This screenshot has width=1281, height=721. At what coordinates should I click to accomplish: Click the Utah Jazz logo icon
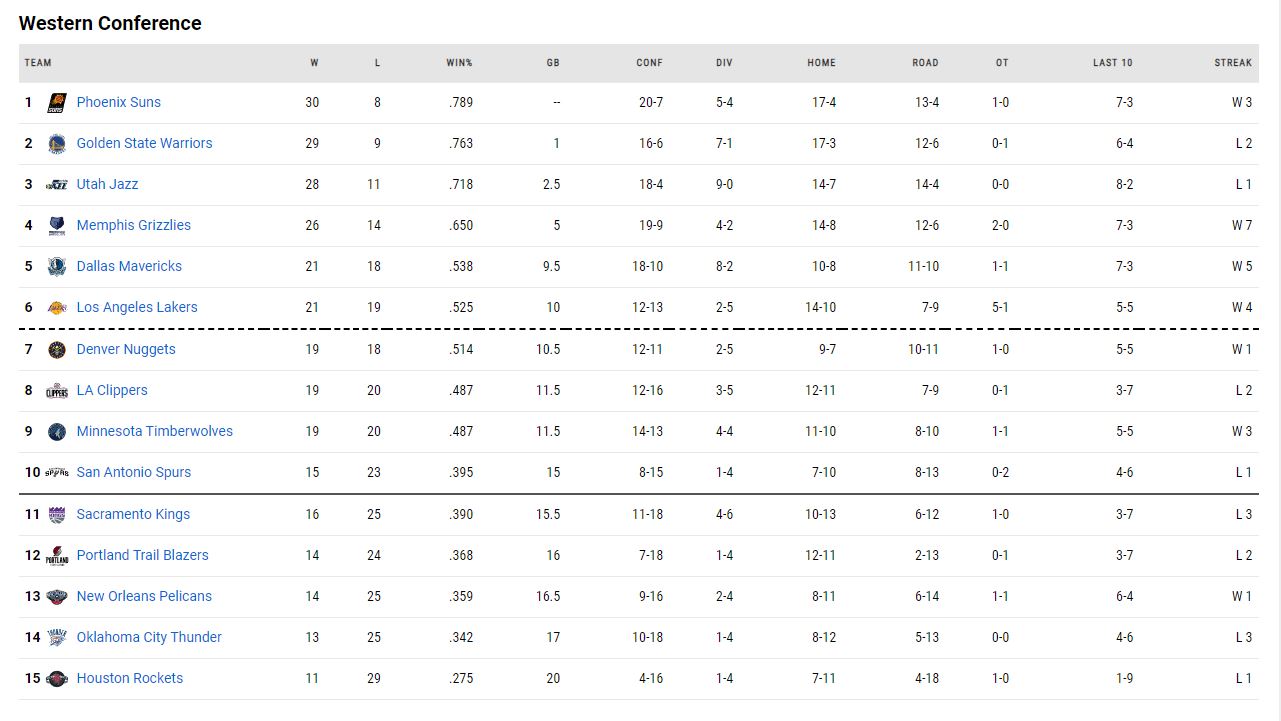pyautogui.click(x=57, y=184)
